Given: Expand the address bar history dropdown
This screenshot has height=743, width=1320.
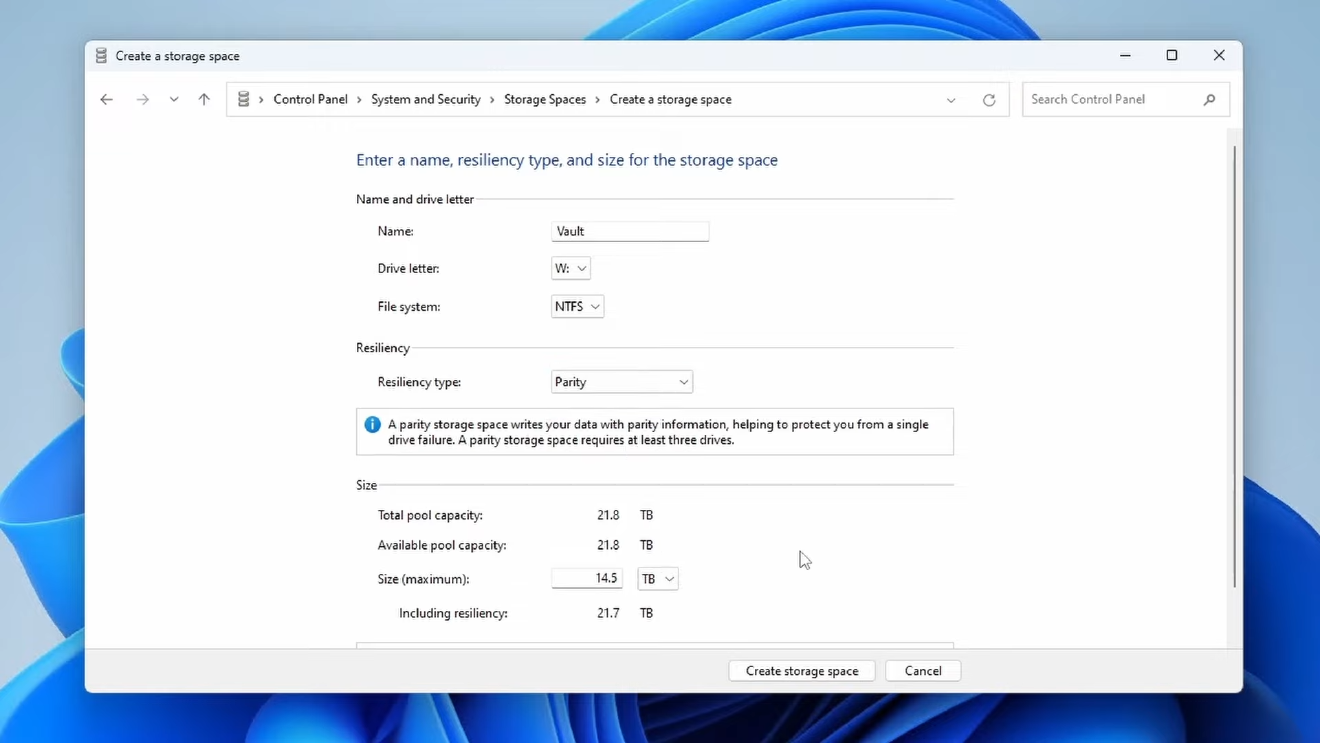Looking at the screenshot, I should 950,99.
